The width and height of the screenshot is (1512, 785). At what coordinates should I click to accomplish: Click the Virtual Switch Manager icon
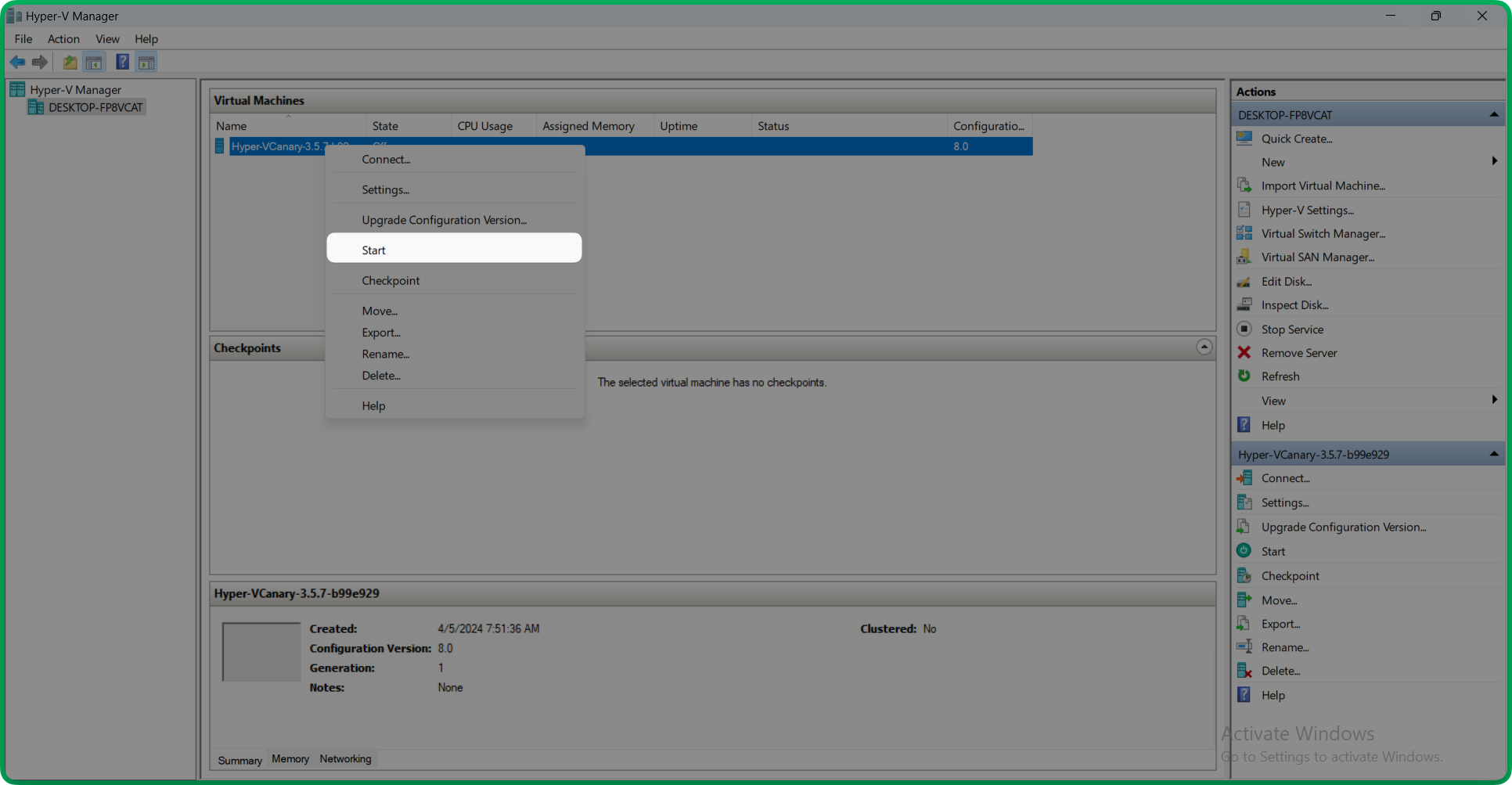point(1244,233)
